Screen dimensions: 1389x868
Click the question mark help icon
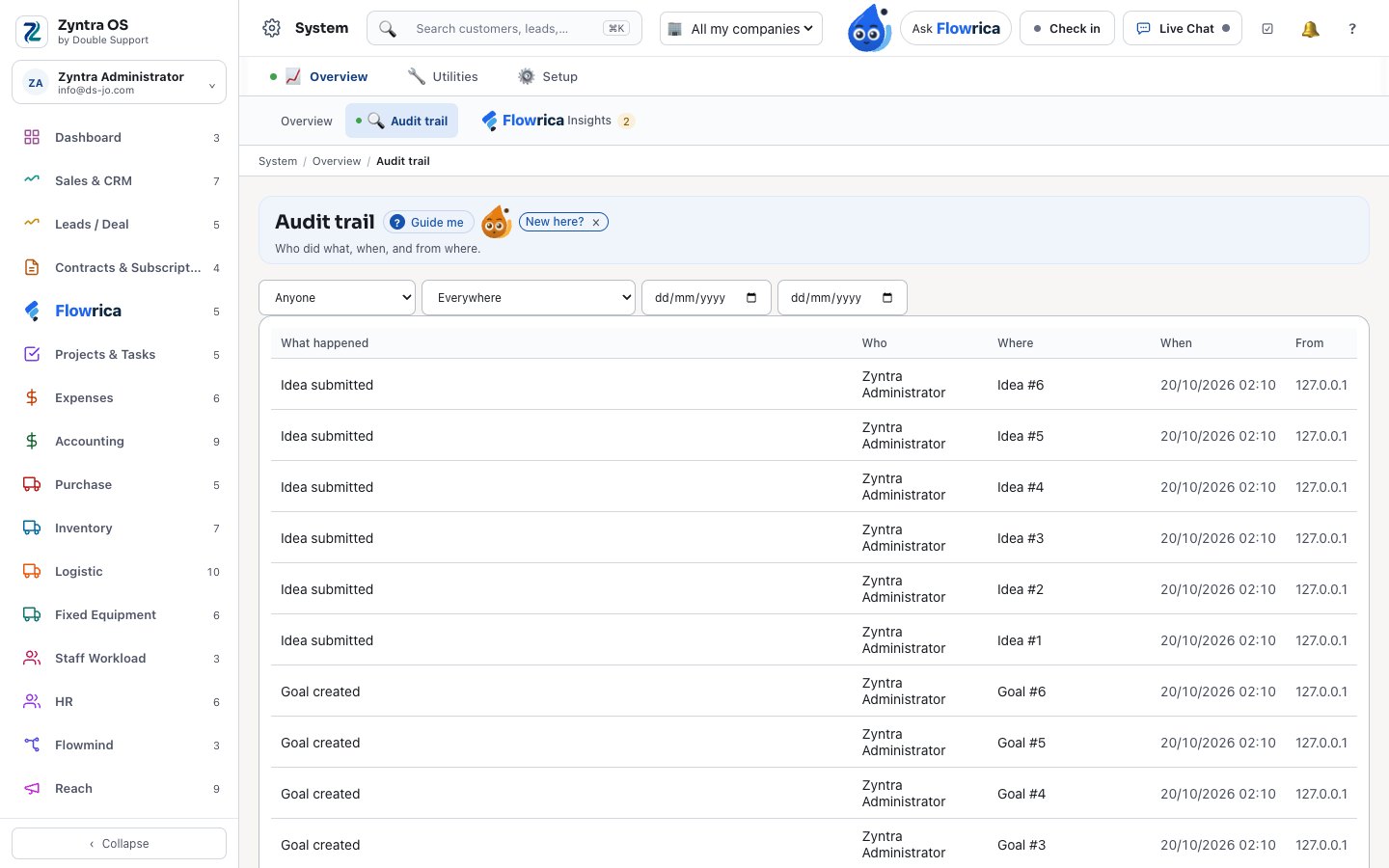pos(1352,29)
